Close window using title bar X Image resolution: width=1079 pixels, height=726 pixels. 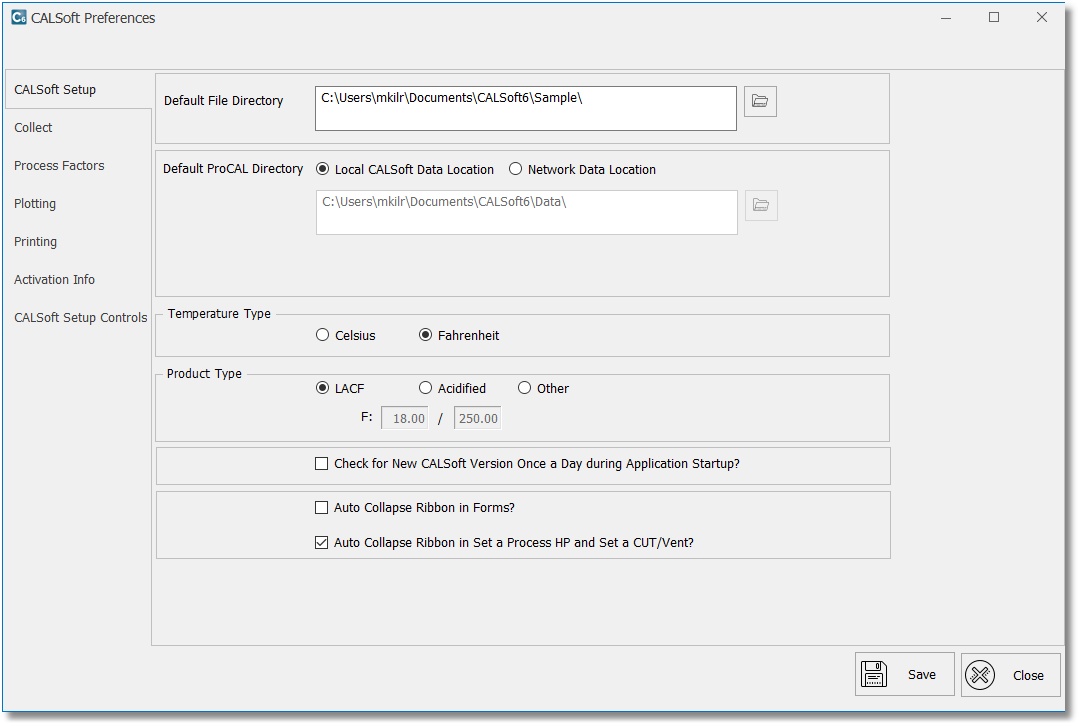(1042, 18)
